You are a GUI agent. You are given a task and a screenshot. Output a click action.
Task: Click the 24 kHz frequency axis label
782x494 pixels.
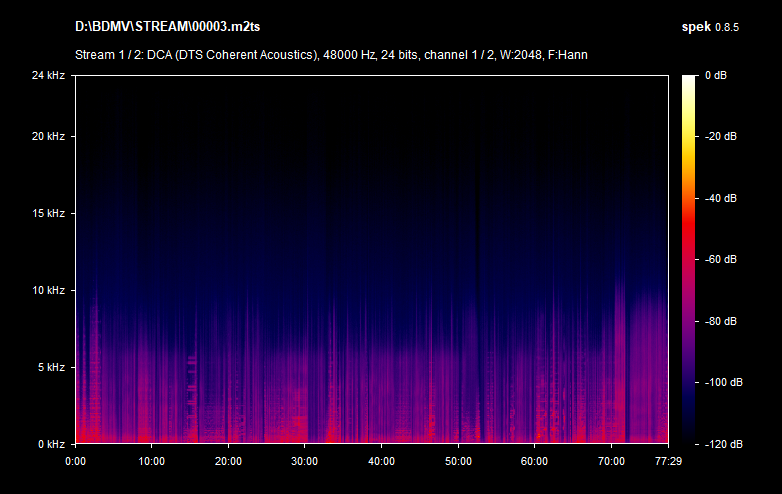(x=47, y=75)
